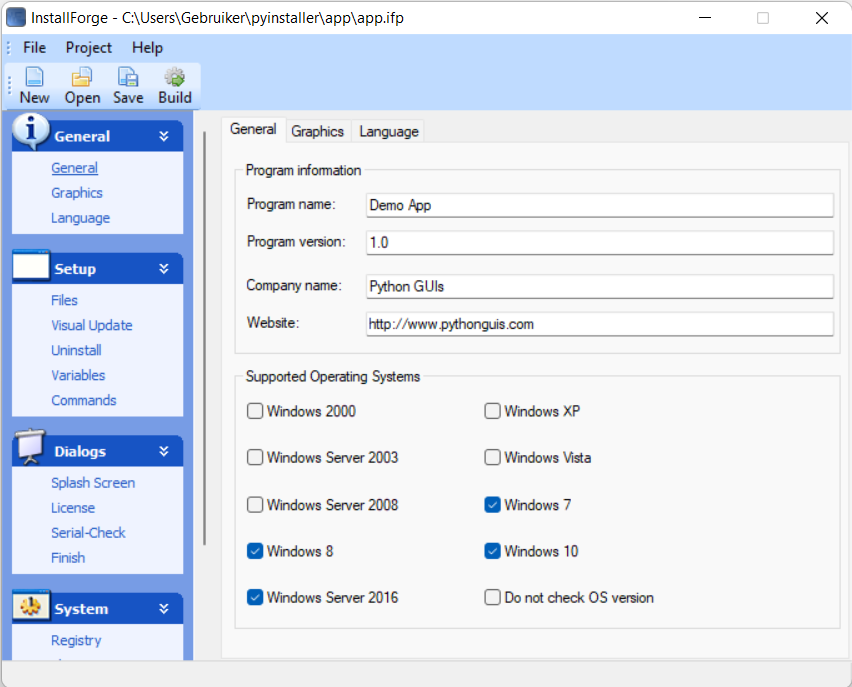Close the InstallForge window
The width and height of the screenshot is (852, 687).
(822, 18)
